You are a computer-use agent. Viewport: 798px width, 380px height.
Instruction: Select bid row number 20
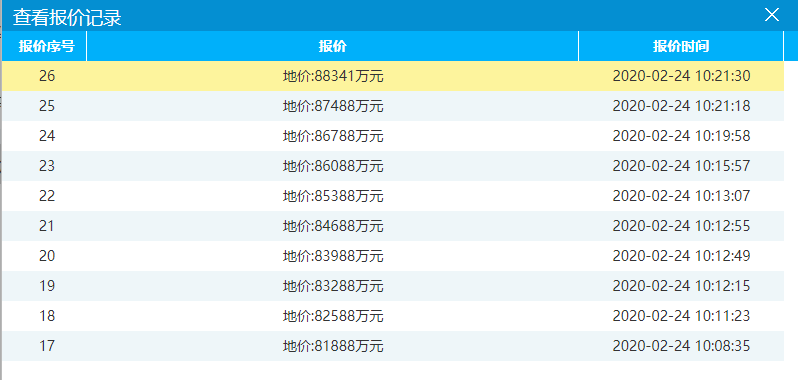(x=393, y=256)
